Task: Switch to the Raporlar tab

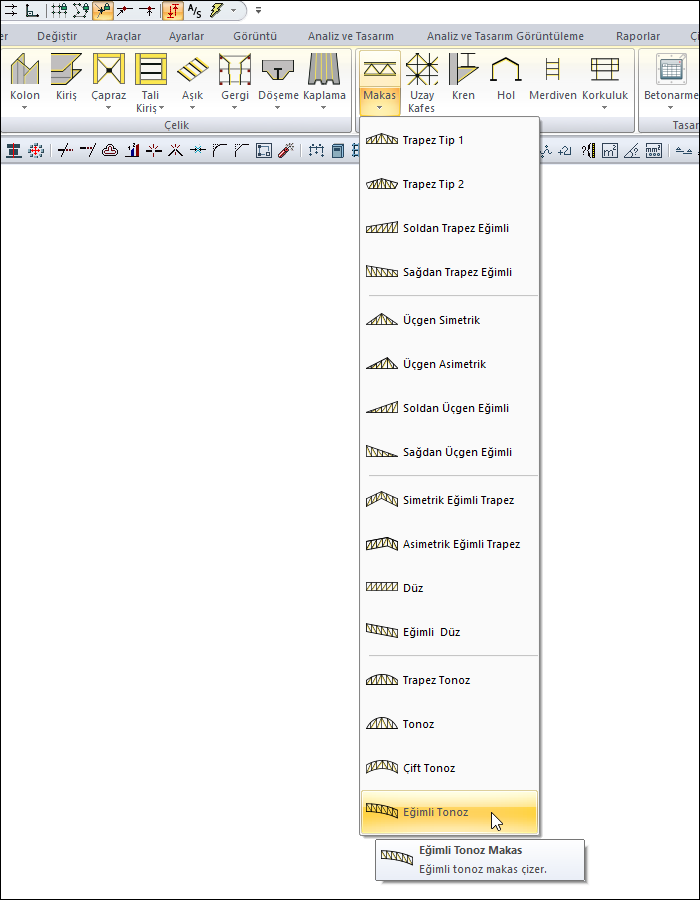Action: click(638, 36)
